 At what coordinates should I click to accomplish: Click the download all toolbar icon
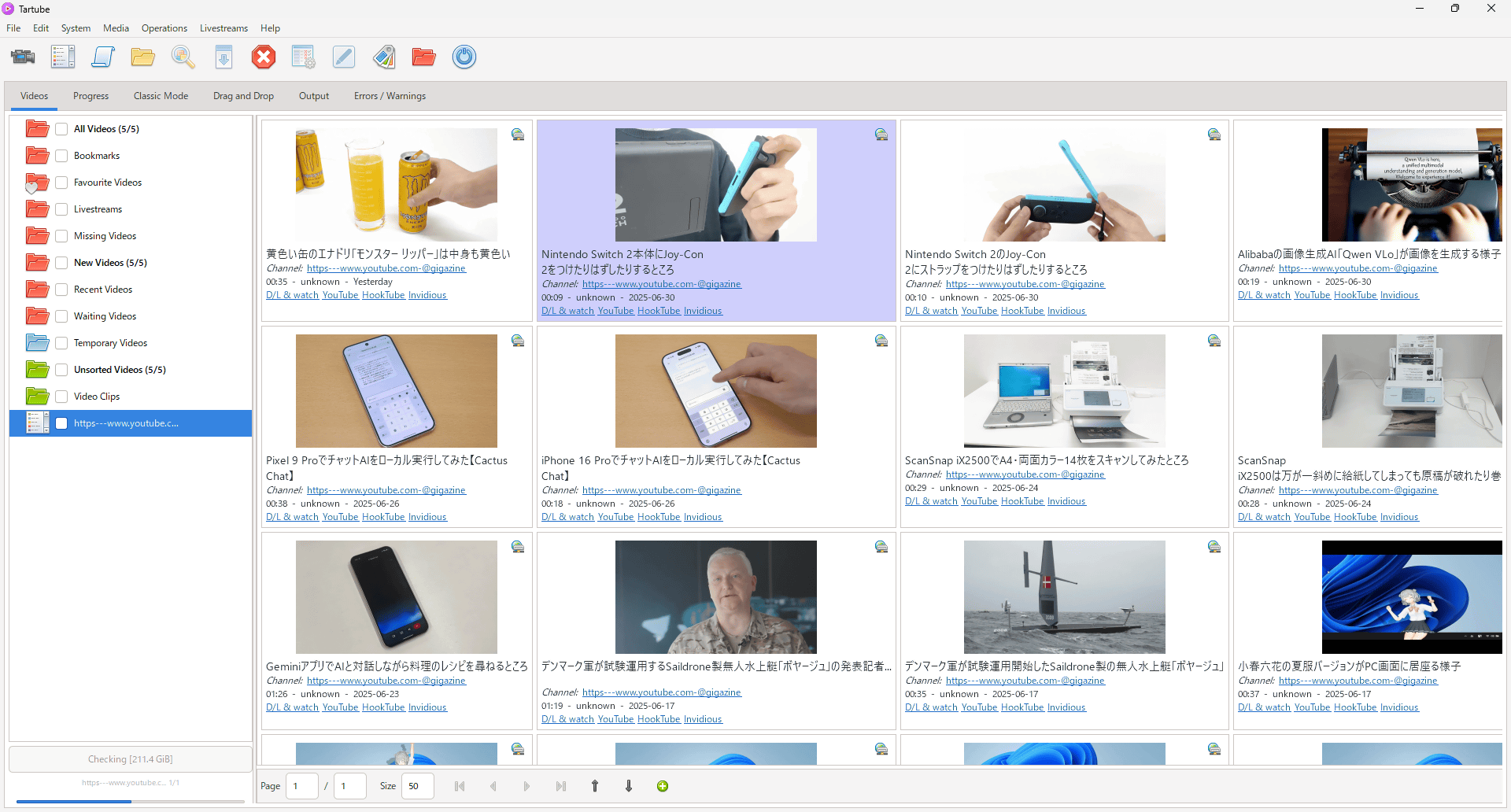point(224,57)
